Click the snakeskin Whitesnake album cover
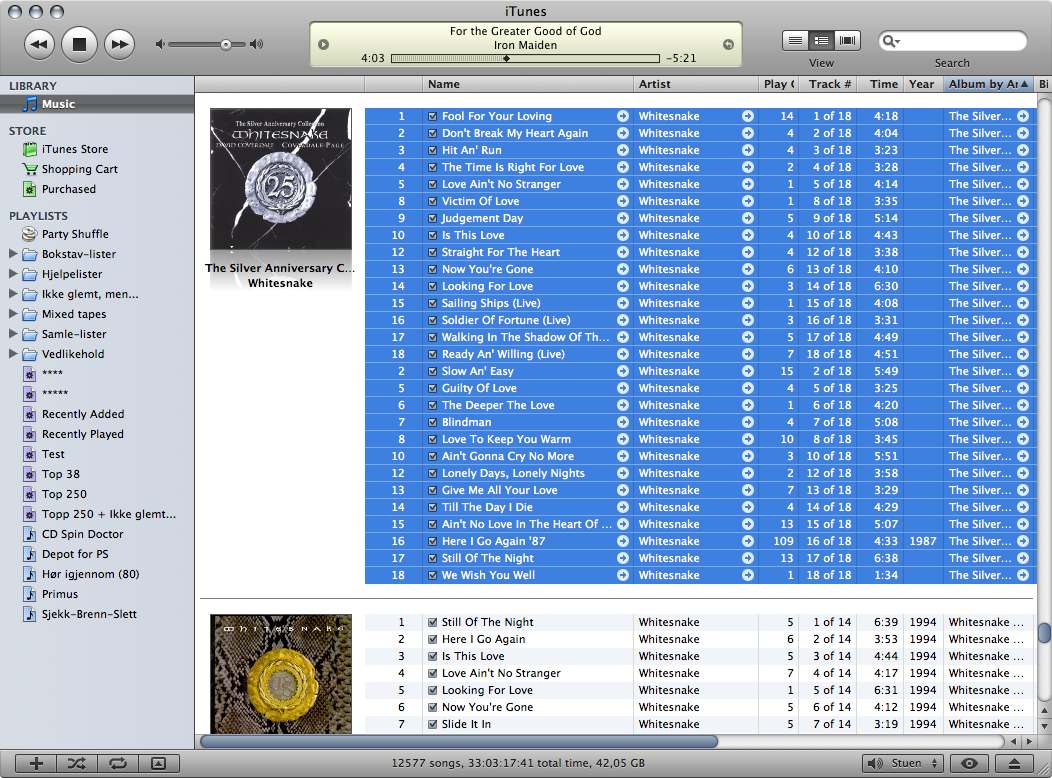The width and height of the screenshot is (1052, 778). (x=280, y=673)
